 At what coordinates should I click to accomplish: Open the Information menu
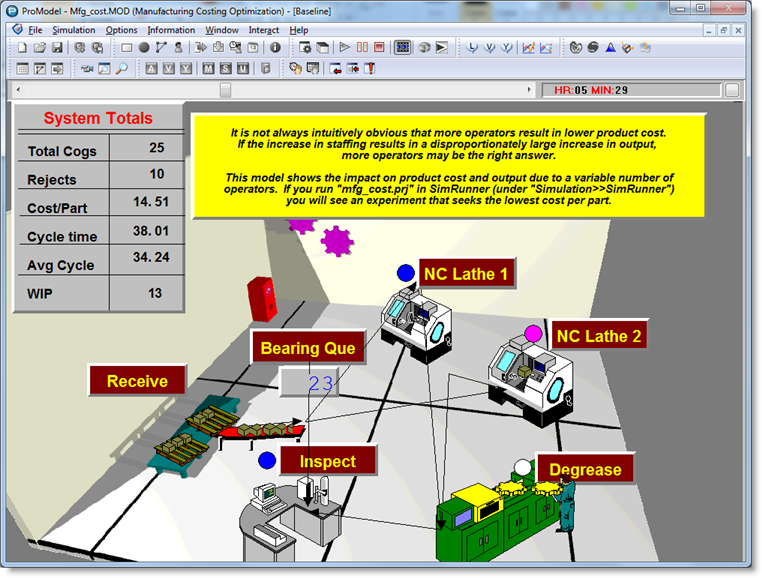171,30
